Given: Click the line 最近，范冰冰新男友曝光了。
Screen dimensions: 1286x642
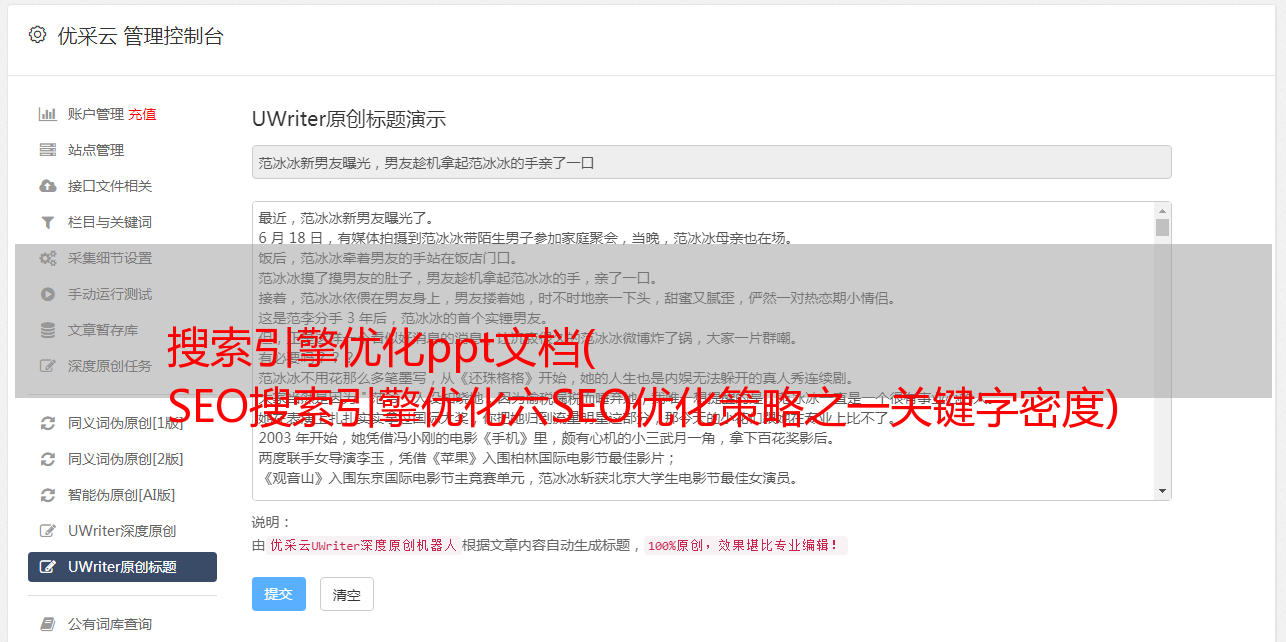Looking at the screenshot, I should coord(347,218).
